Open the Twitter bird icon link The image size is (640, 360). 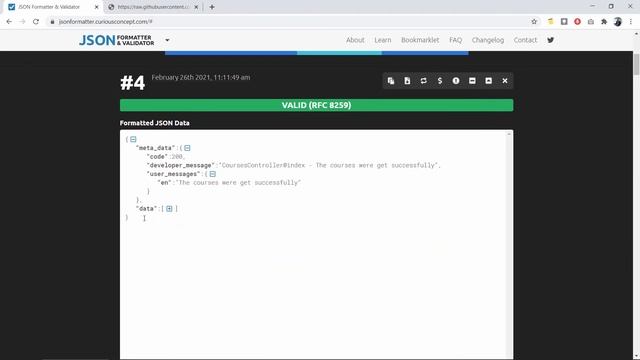click(551, 40)
